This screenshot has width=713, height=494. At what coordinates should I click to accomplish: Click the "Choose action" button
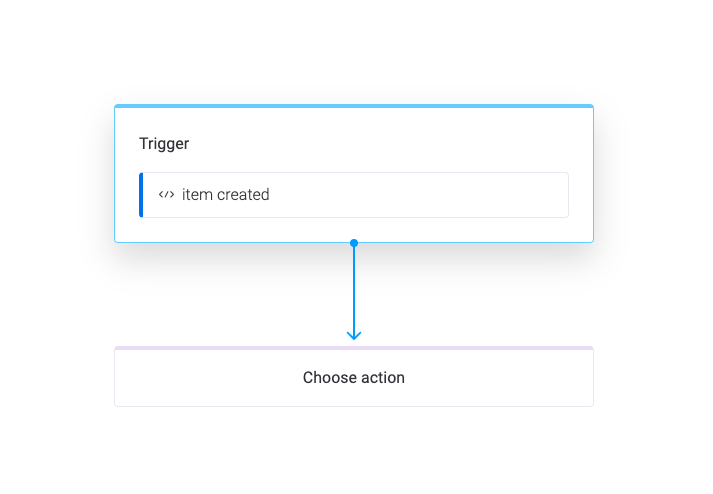click(354, 378)
